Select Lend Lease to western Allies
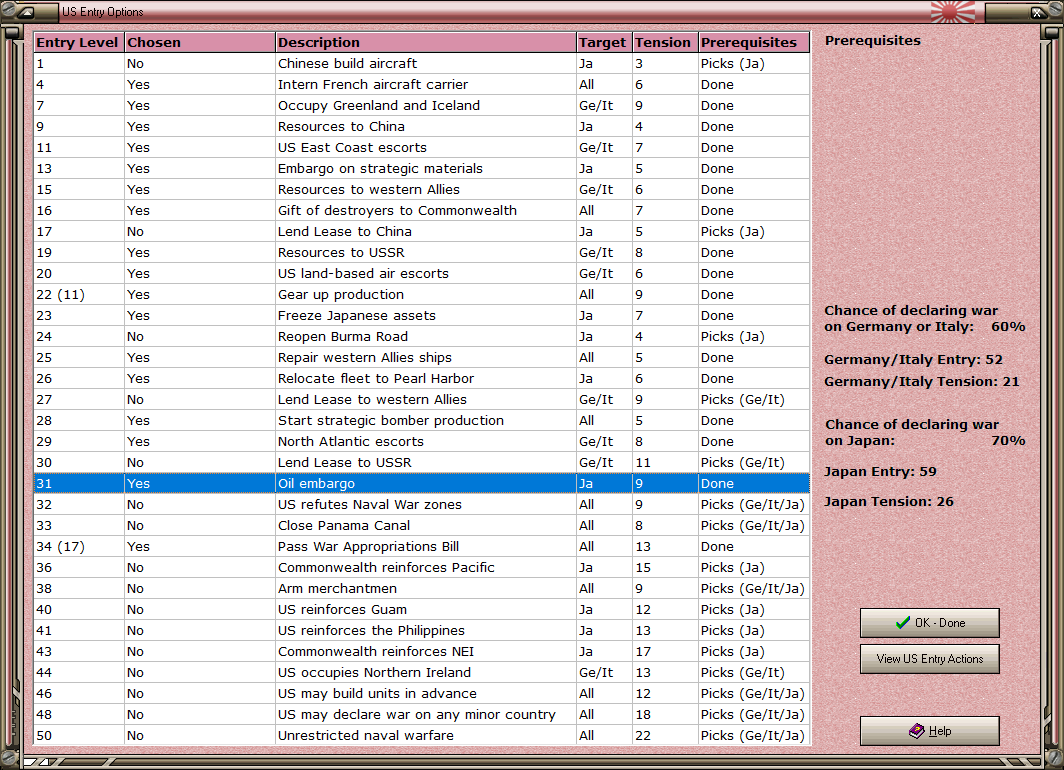This screenshot has height=770, width=1064. pos(421,400)
